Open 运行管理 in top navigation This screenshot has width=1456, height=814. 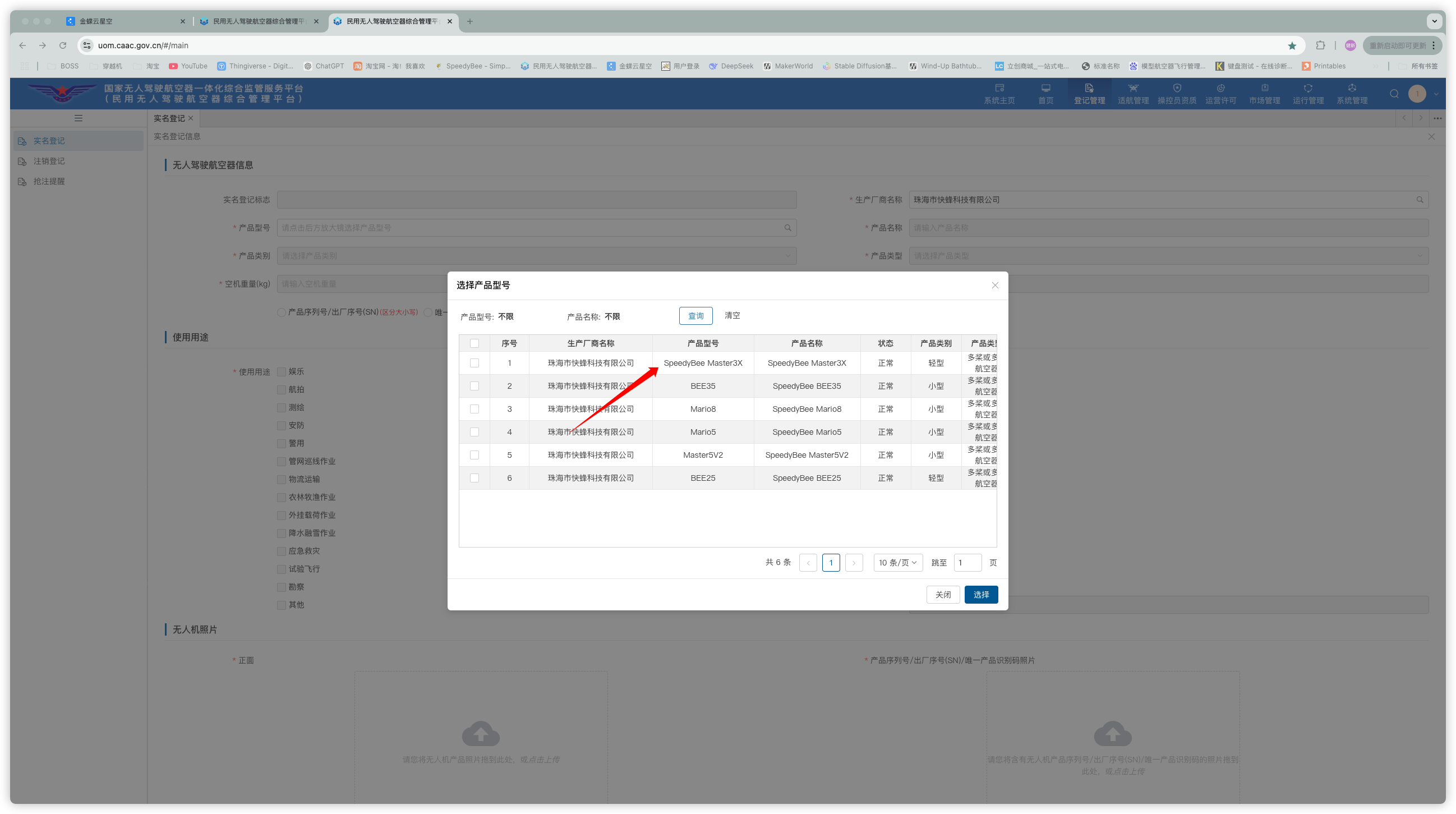click(x=1308, y=93)
